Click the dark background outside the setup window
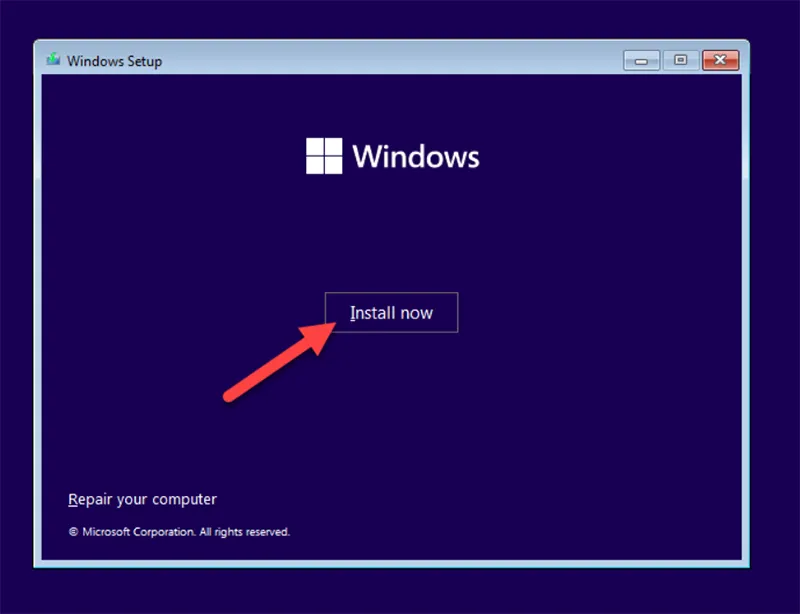Viewport: 800px width, 614px height. (400, 592)
